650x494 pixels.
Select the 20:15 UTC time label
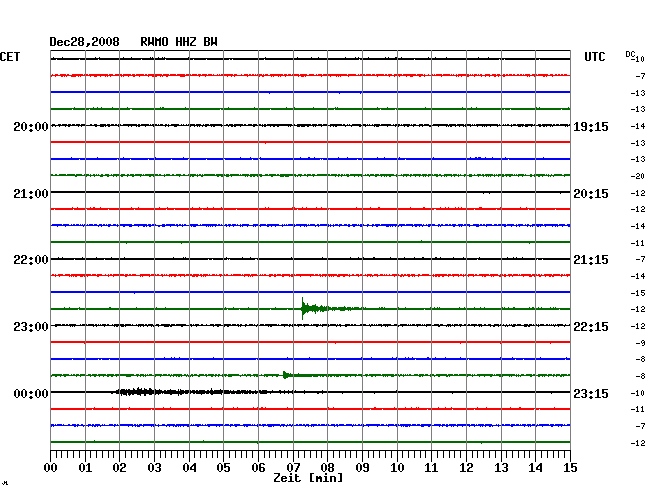(x=591, y=194)
